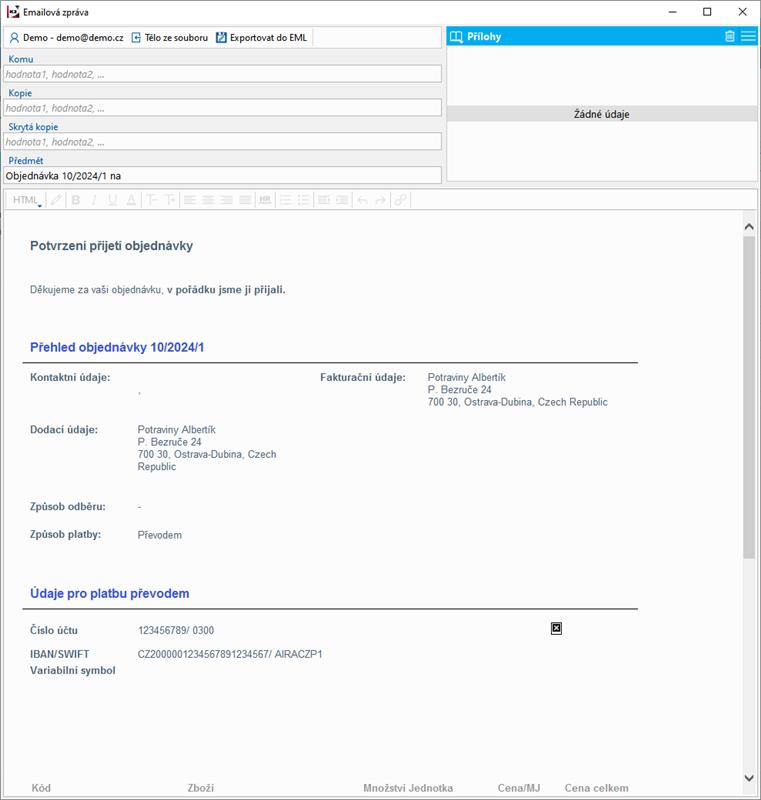Click the Číslo účtu label
Viewport: 761px width, 800px height.
pos(54,631)
